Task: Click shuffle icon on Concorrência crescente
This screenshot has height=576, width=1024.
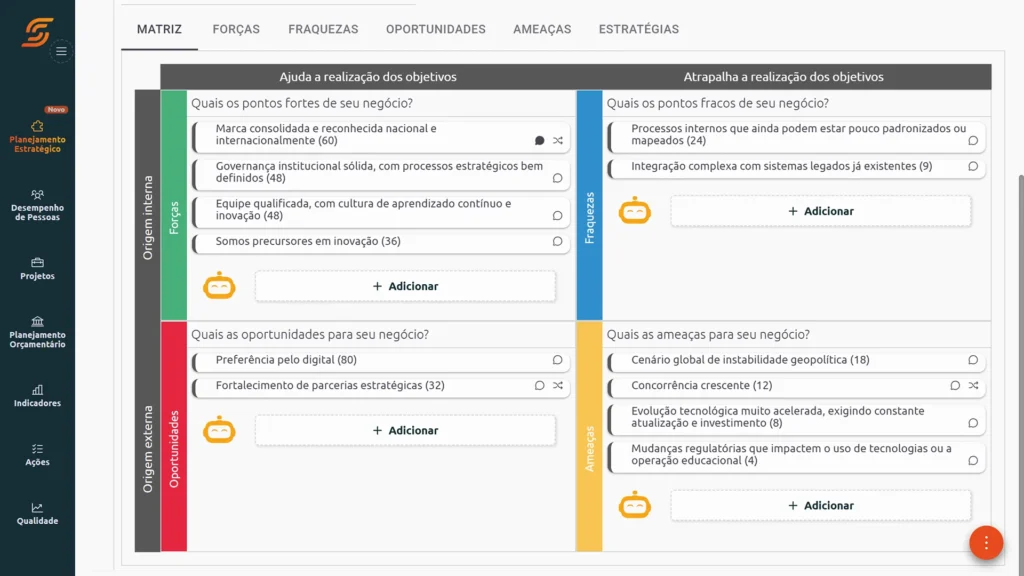Action: (x=973, y=385)
